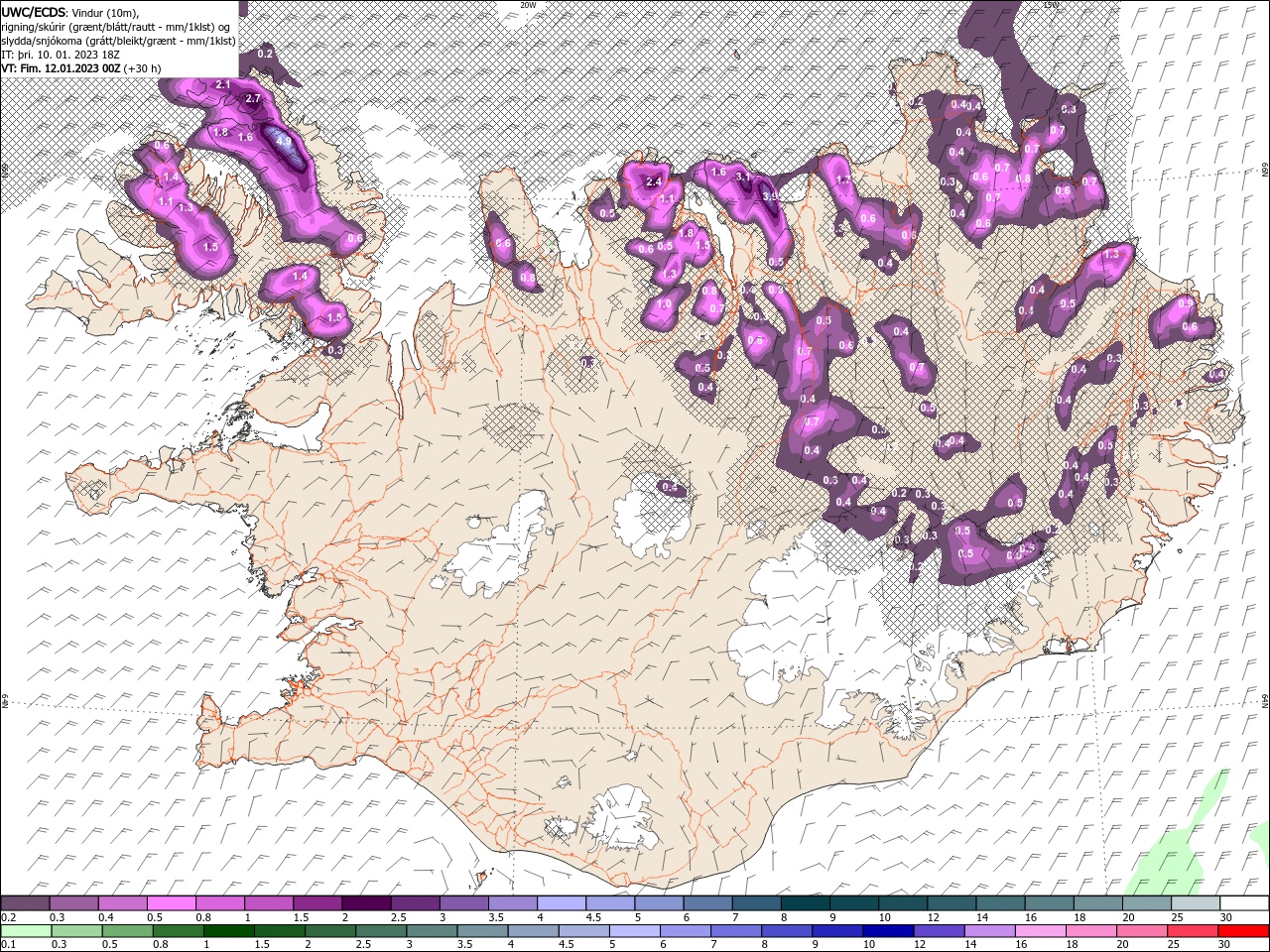Select lower legend swatch from 2 to 2.5
1270x952 pixels.
[330, 931]
